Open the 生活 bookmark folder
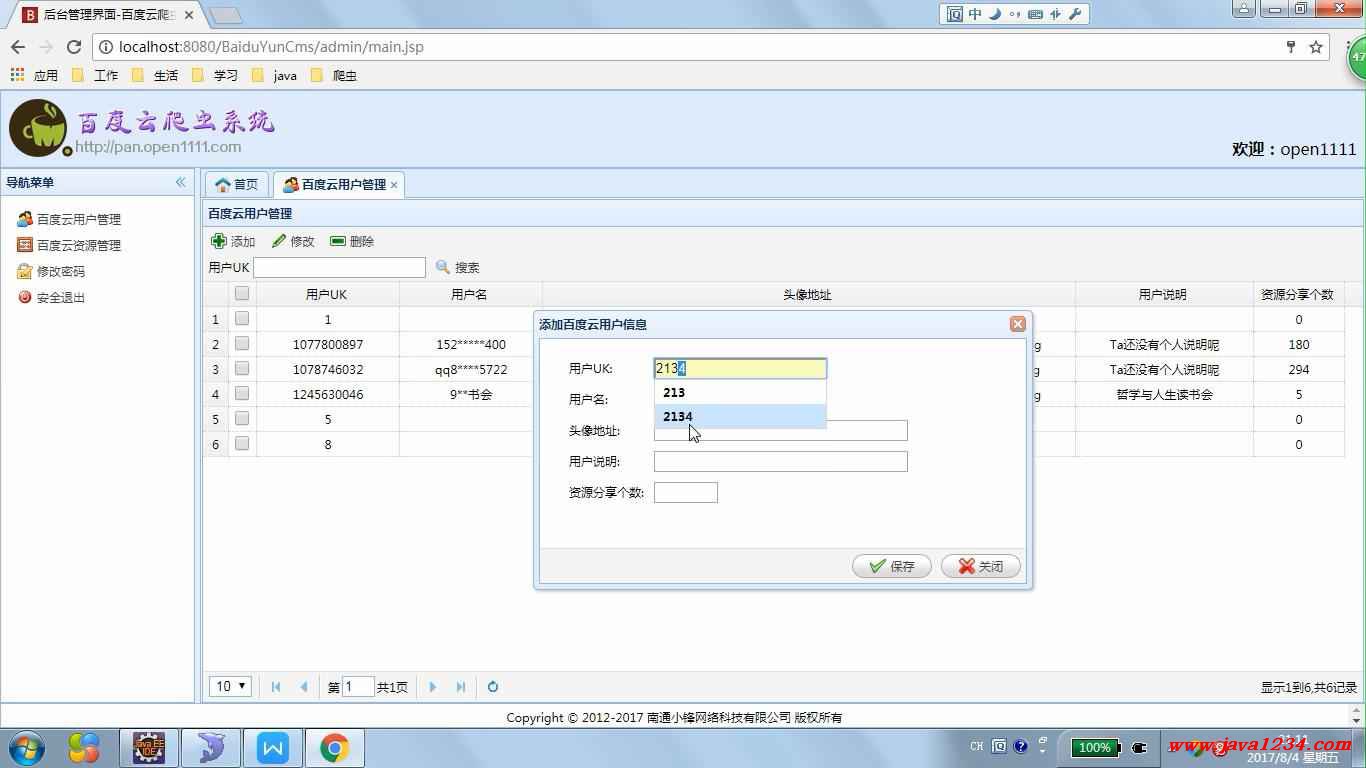Screen dimensions: 1366x768 pos(155,75)
